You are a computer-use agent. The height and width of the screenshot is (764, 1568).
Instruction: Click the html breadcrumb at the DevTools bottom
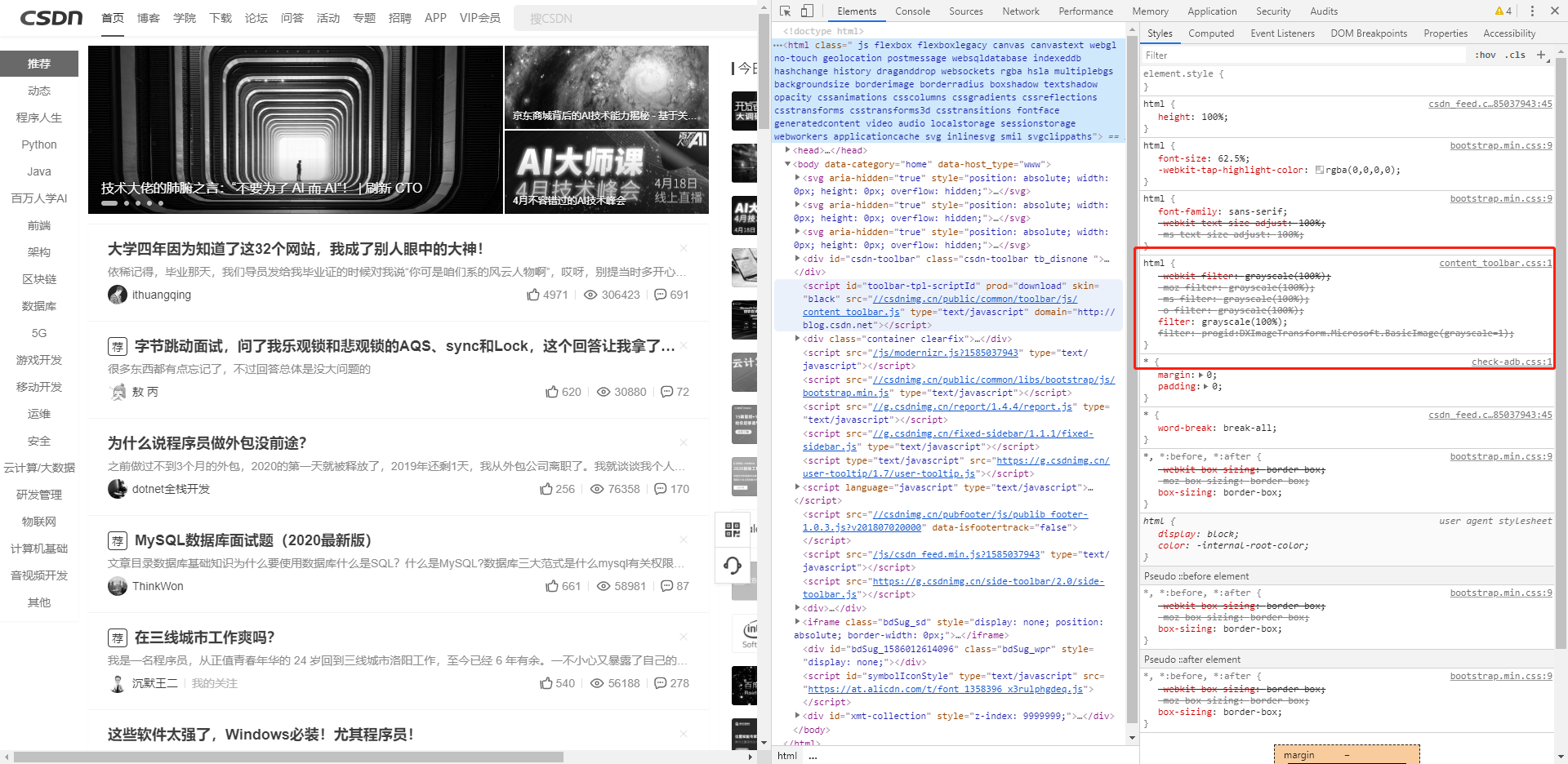point(787,756)
